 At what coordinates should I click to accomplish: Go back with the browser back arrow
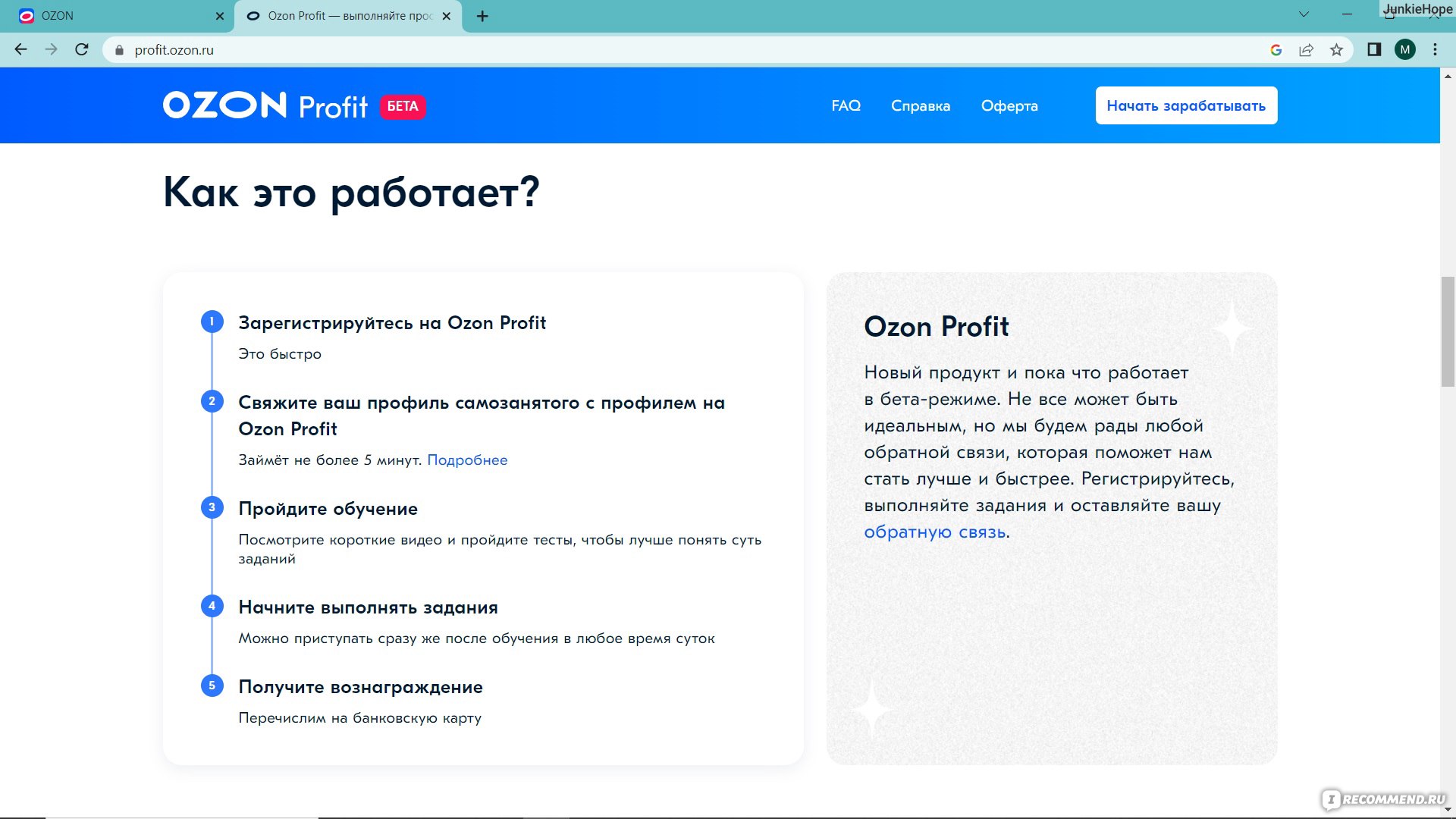tap(20, 49)
